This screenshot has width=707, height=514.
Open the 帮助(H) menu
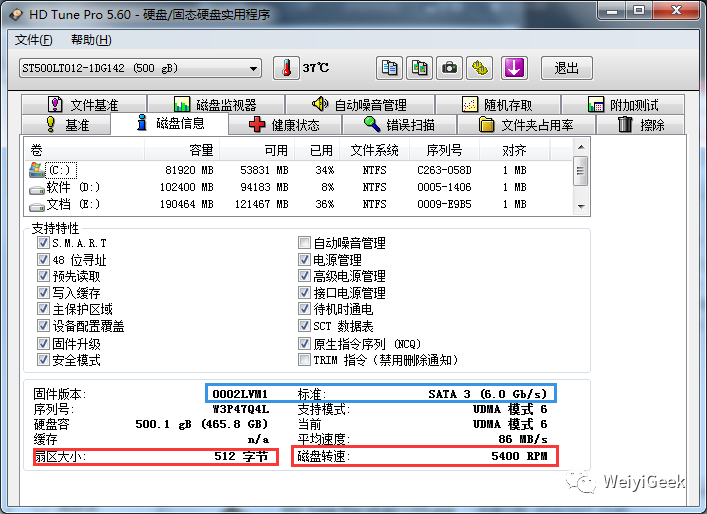coord(91,40)
